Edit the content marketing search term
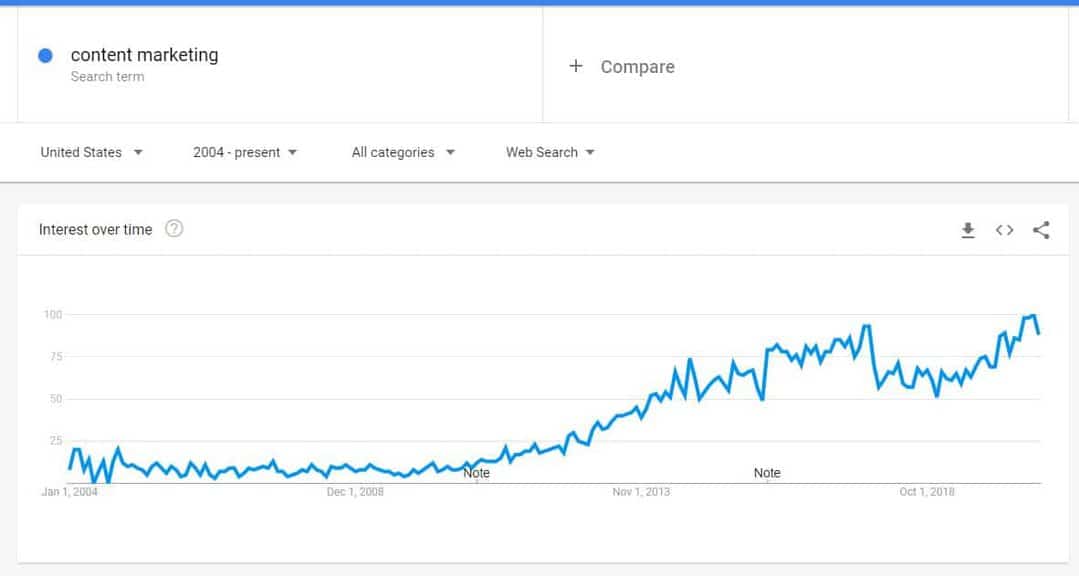 point(145,55)
